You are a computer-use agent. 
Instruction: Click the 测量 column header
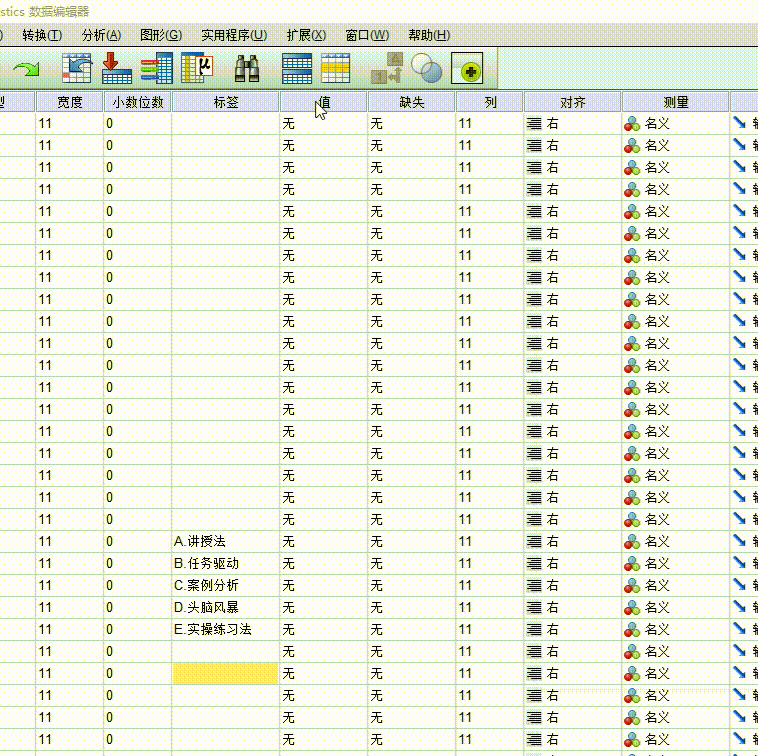pos(675,102)
